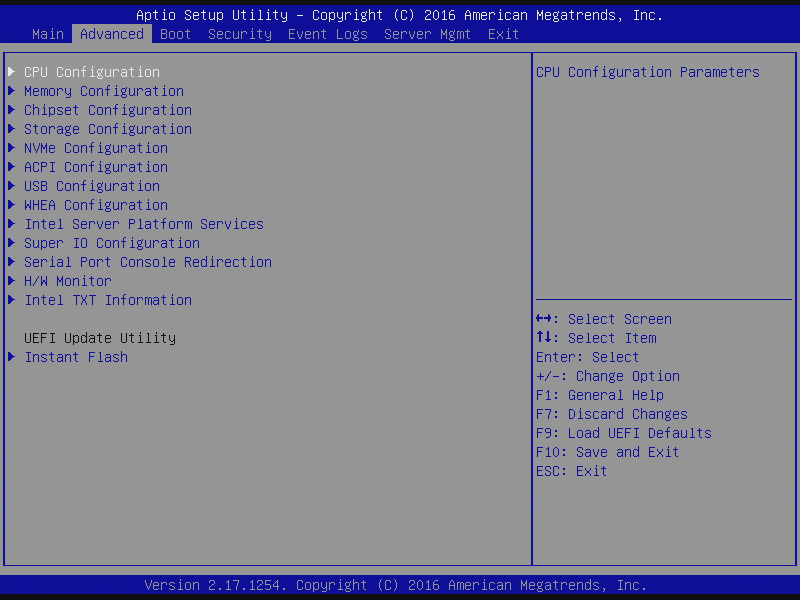Open Memory Configuration submenu
800x600 pixels.
click(104, 91)
